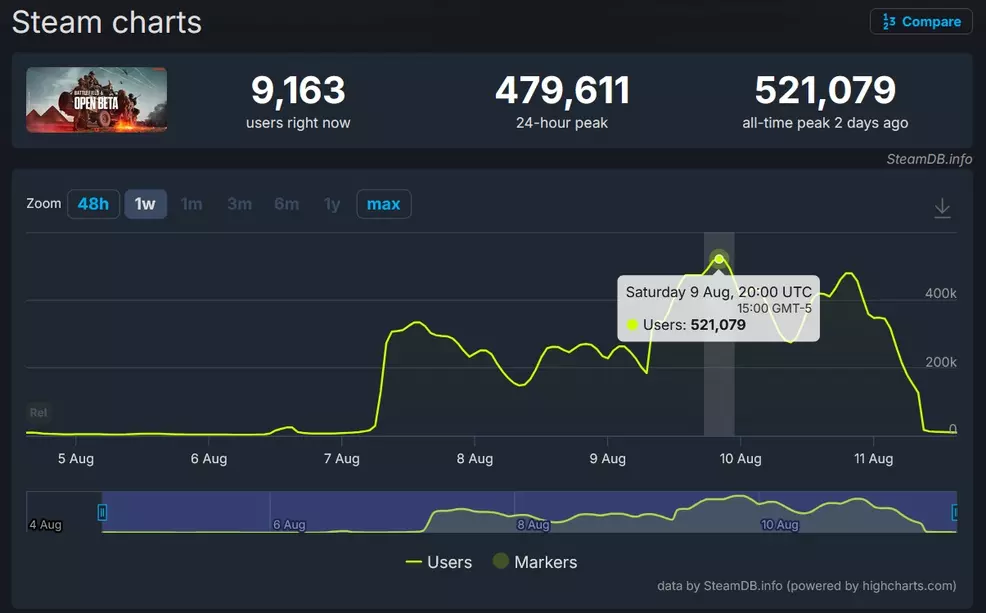986x613 pixels.
Task: Click the '8 Aug' label in navigator
Action: click(x=533, y=524)
